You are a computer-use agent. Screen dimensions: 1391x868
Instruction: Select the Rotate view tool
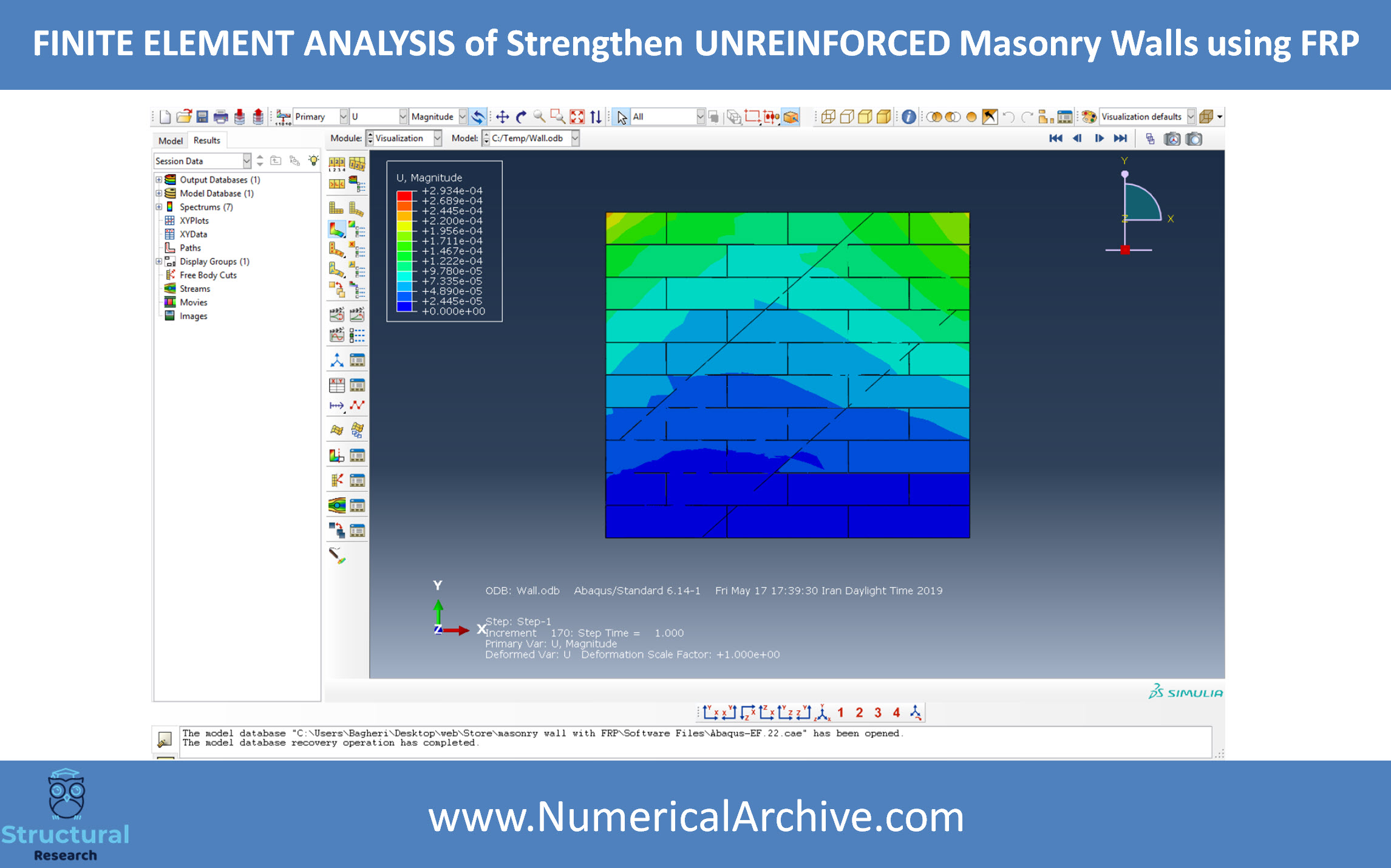(x=521, y=117)
